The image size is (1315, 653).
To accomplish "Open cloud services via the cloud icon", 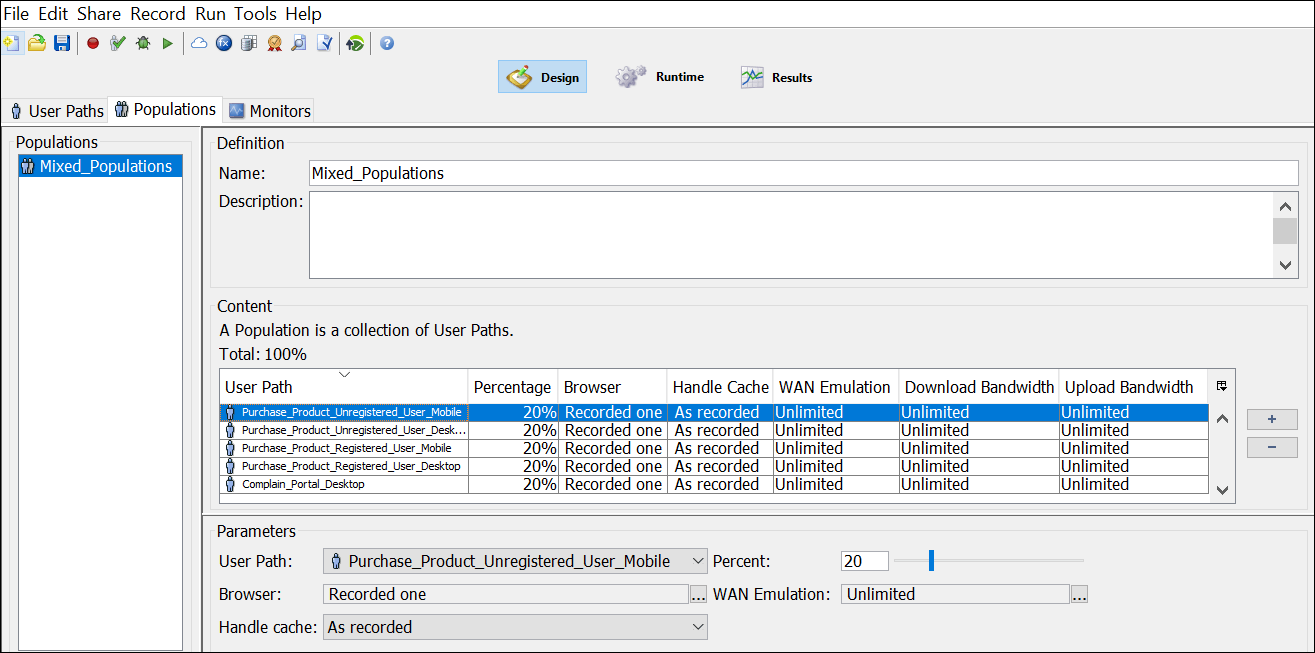I will click(x=199, y=43).
